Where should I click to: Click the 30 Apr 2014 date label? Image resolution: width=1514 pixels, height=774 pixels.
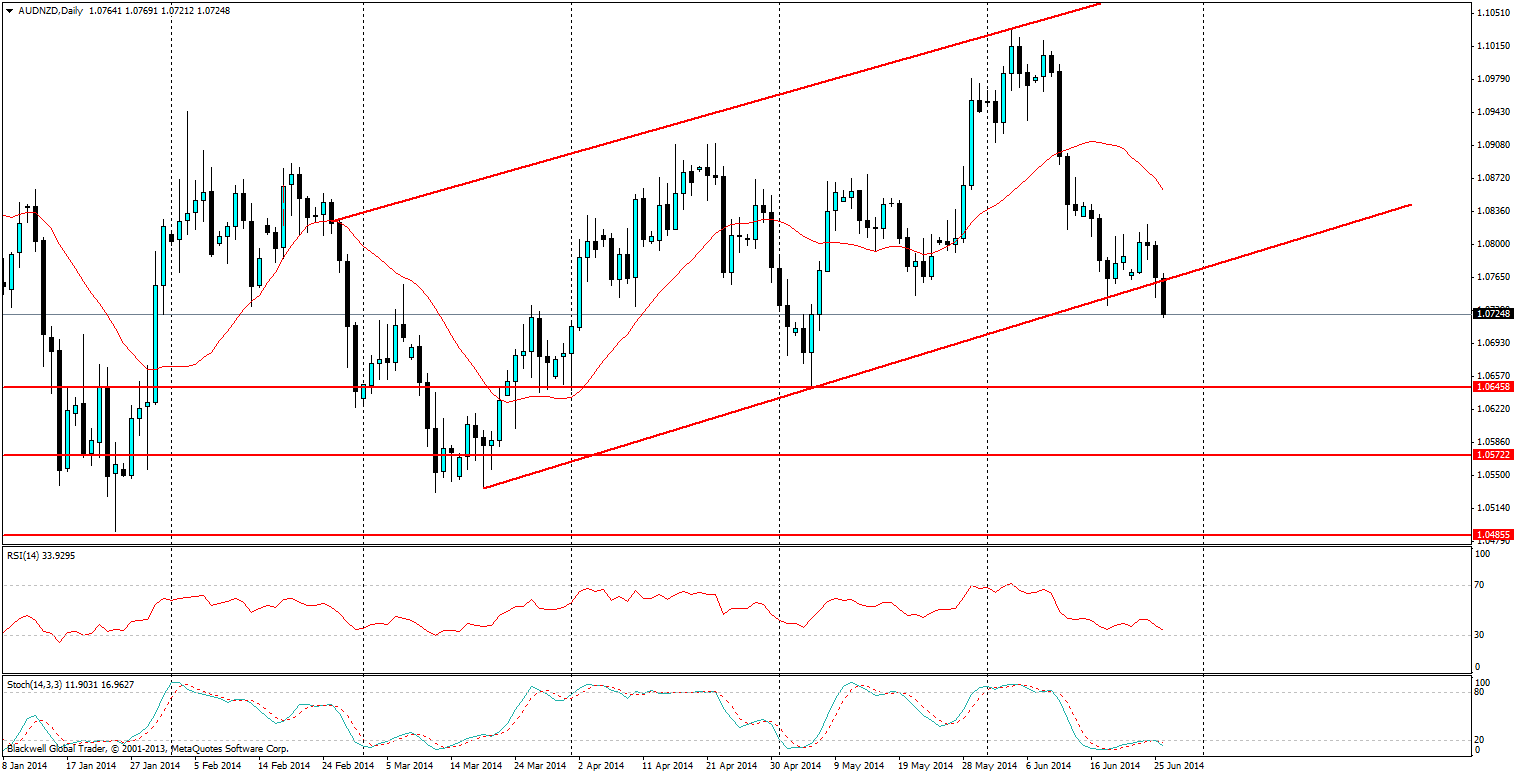[x=796, y=766]
